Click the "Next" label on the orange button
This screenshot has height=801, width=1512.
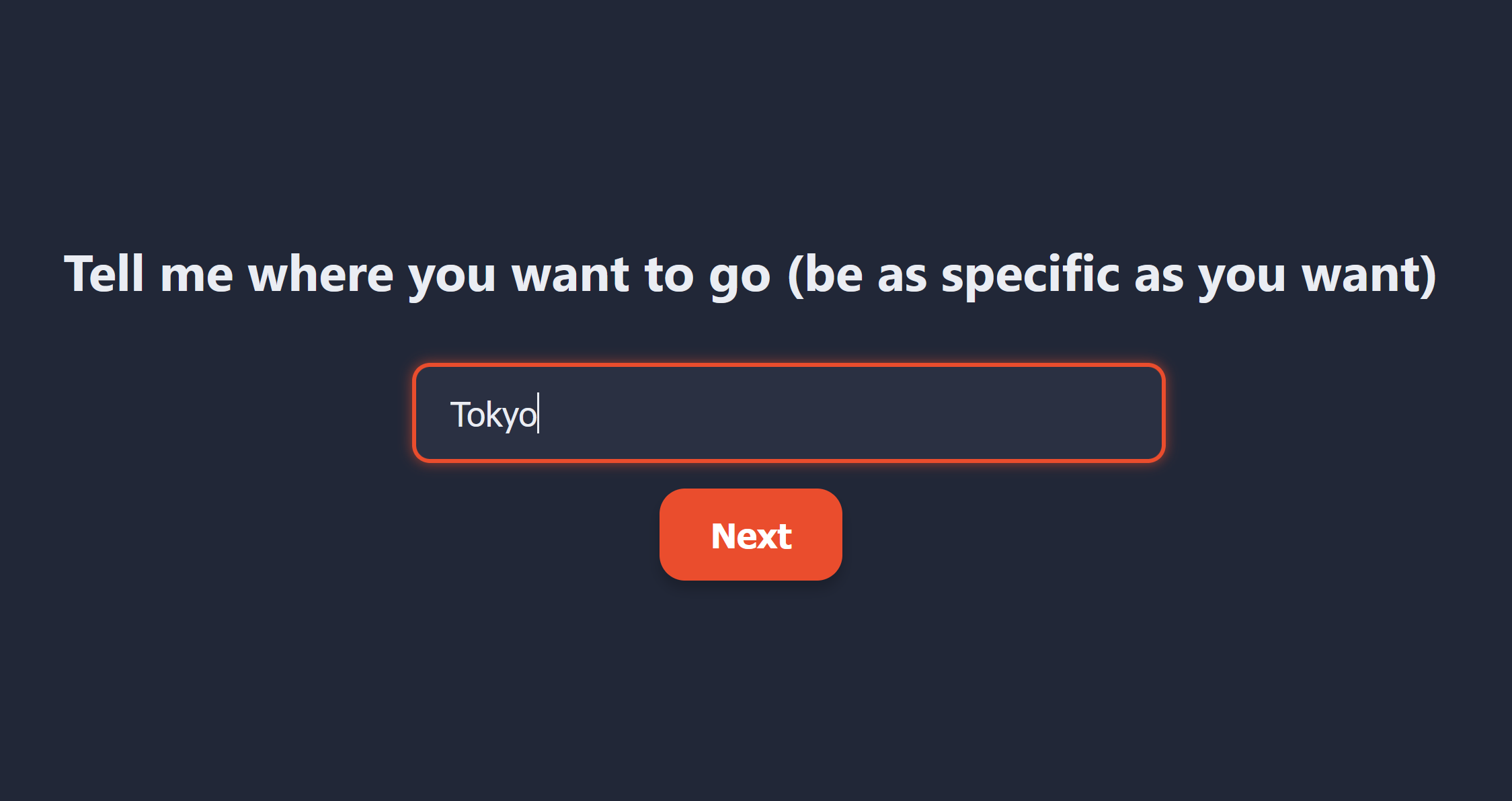point(751,536)
